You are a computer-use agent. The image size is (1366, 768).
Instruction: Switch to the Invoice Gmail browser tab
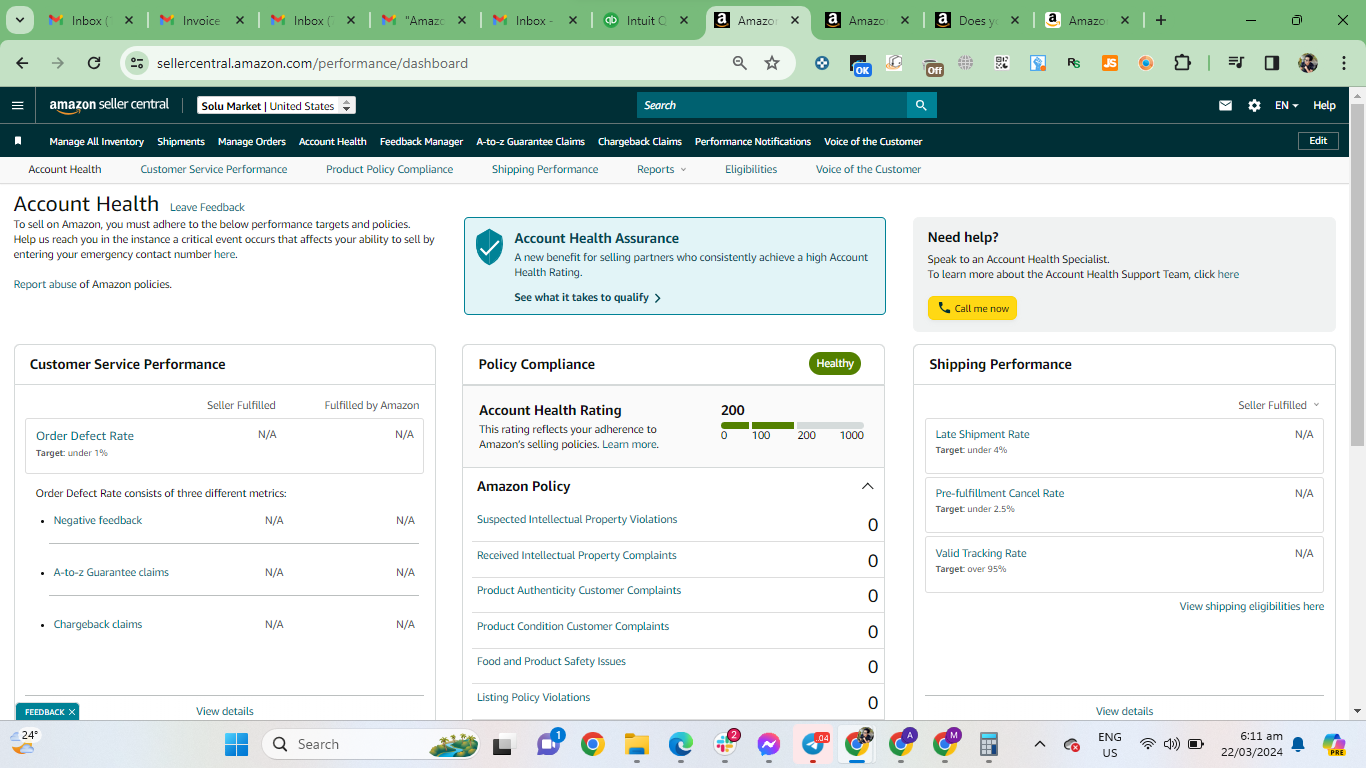pyautogui.click(x=199, y=20)
